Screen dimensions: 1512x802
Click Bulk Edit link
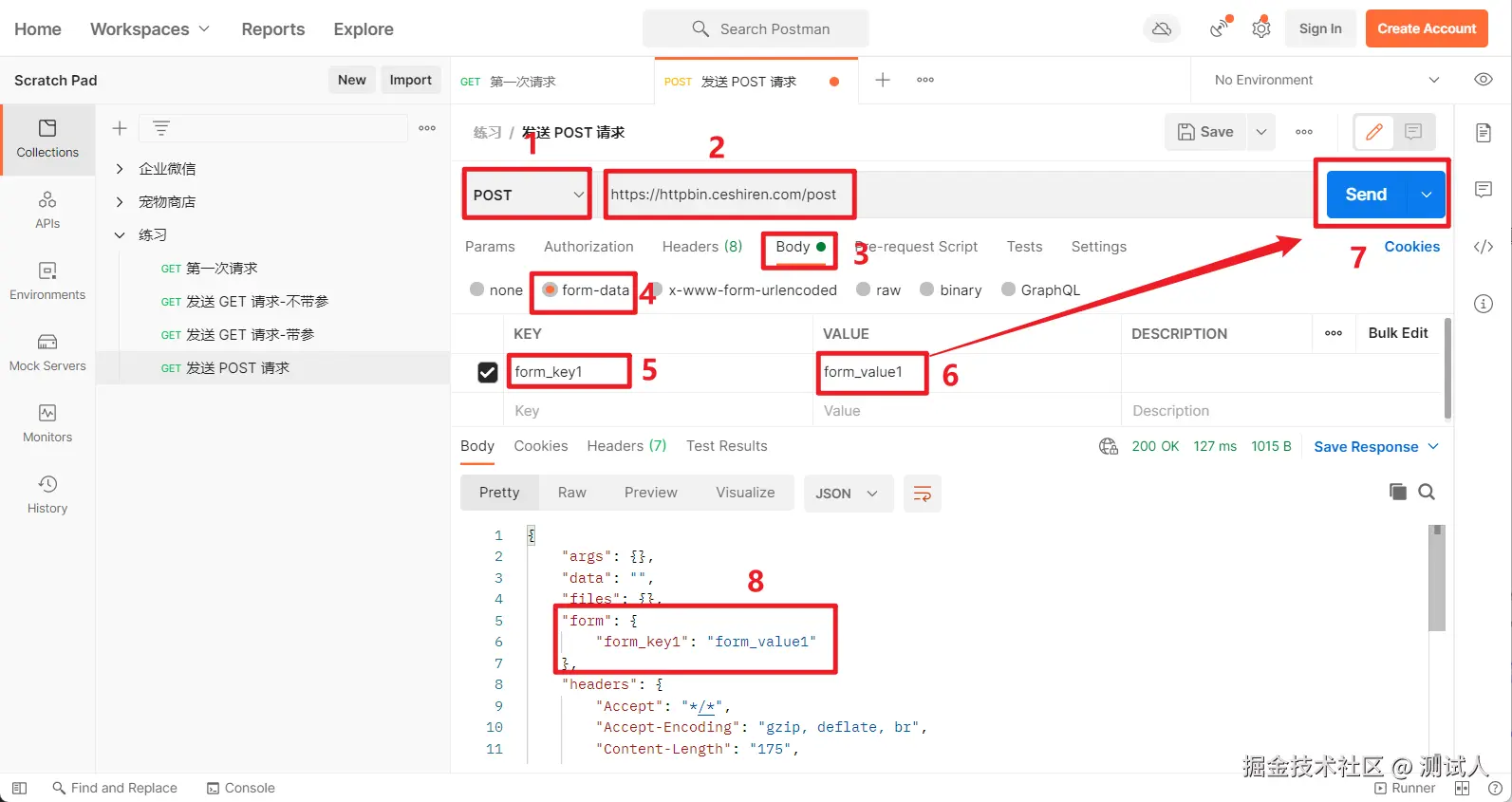coord(1398,333)
